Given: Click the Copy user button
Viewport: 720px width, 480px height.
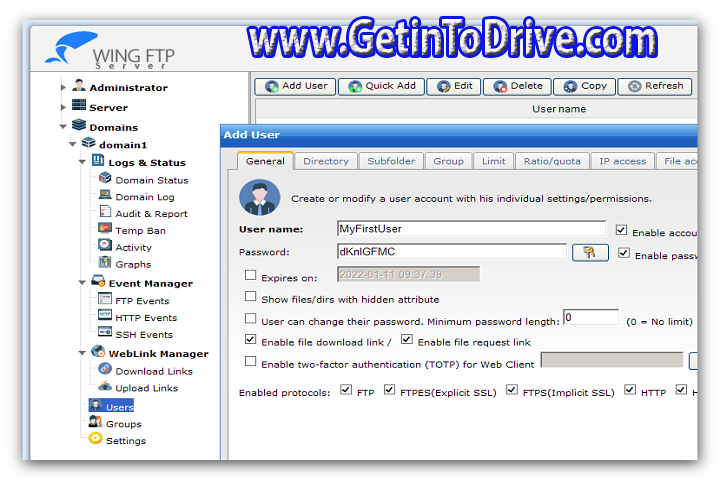Looking at the screenshot, I should pyautogui.click(x=584, y=86).
